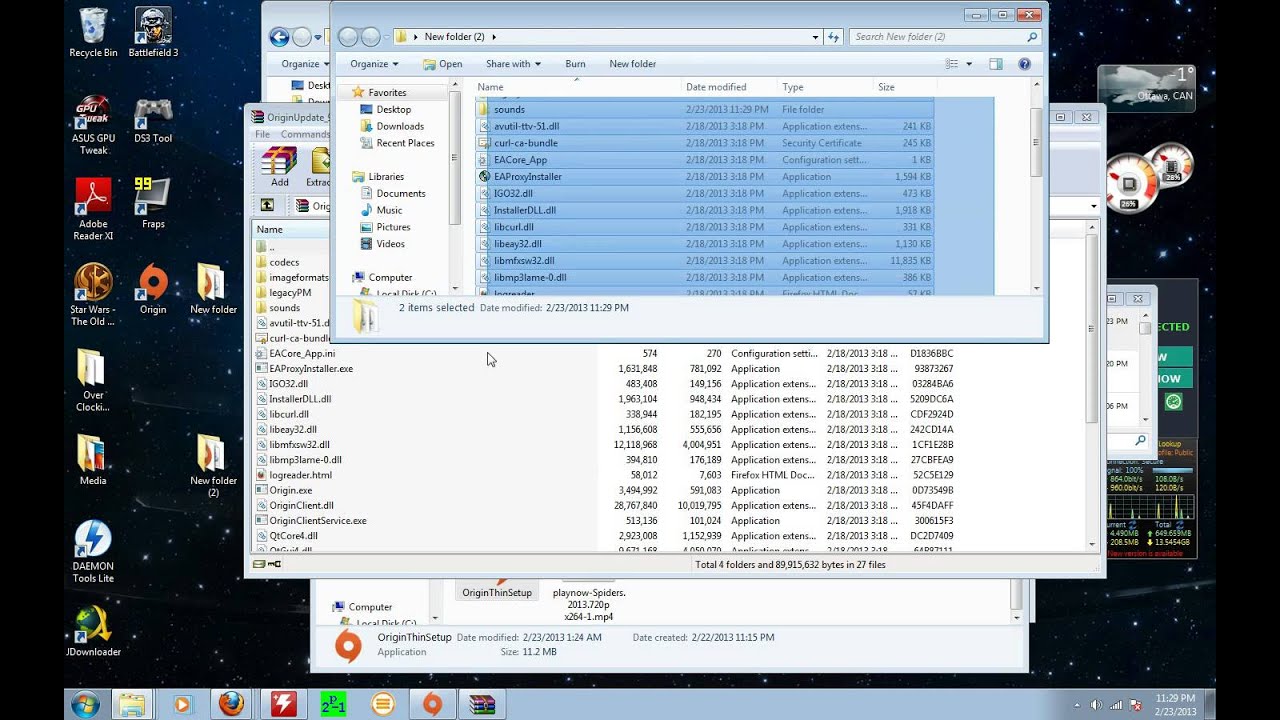Select Over Clocking desktop folder
Screen dimensions: 1280x720
[x=91, y=380]
